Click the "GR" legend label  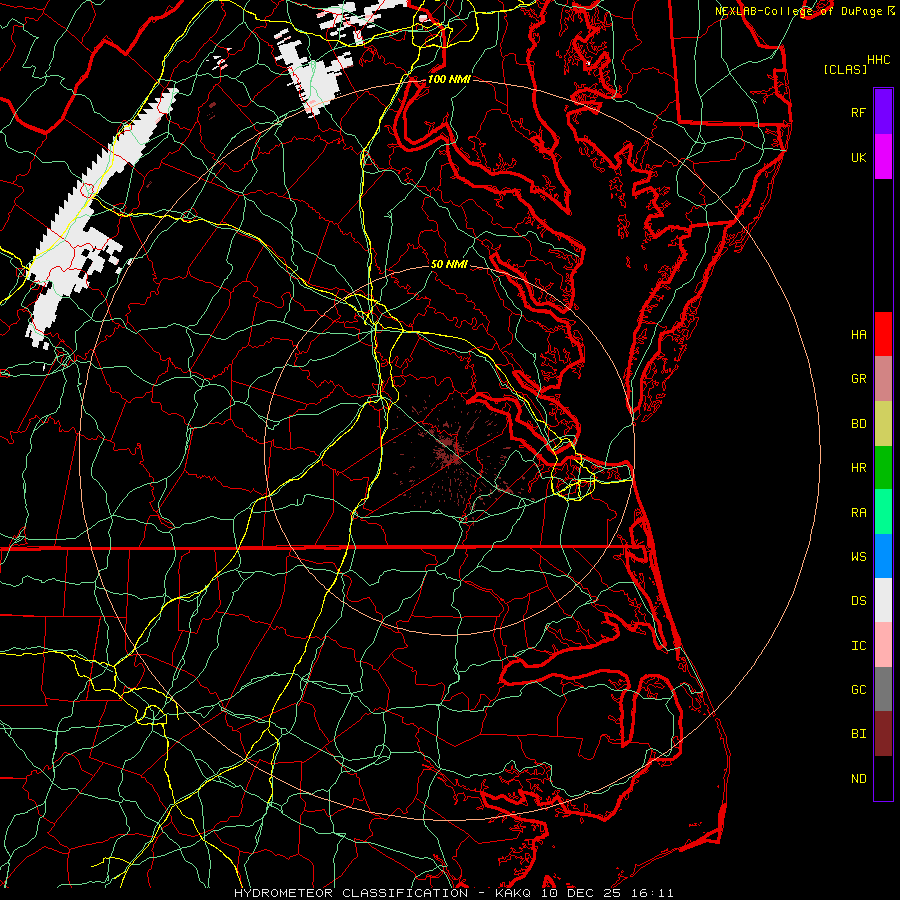click(858, 379)
